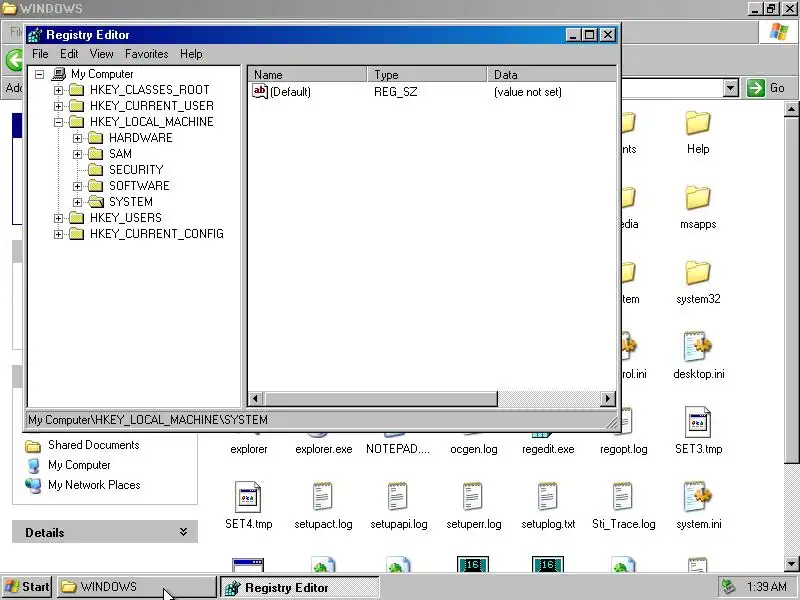The image size is (800, 600).
Task: Click the (value not set) data cell
Action: pyautogui.click(x=528, y=92)
